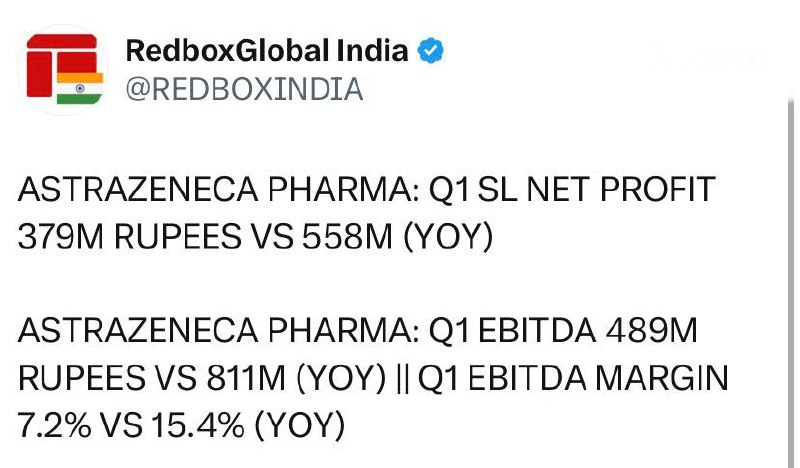Click the 15.4% (YOY) margin value

[x=248, y=425]
